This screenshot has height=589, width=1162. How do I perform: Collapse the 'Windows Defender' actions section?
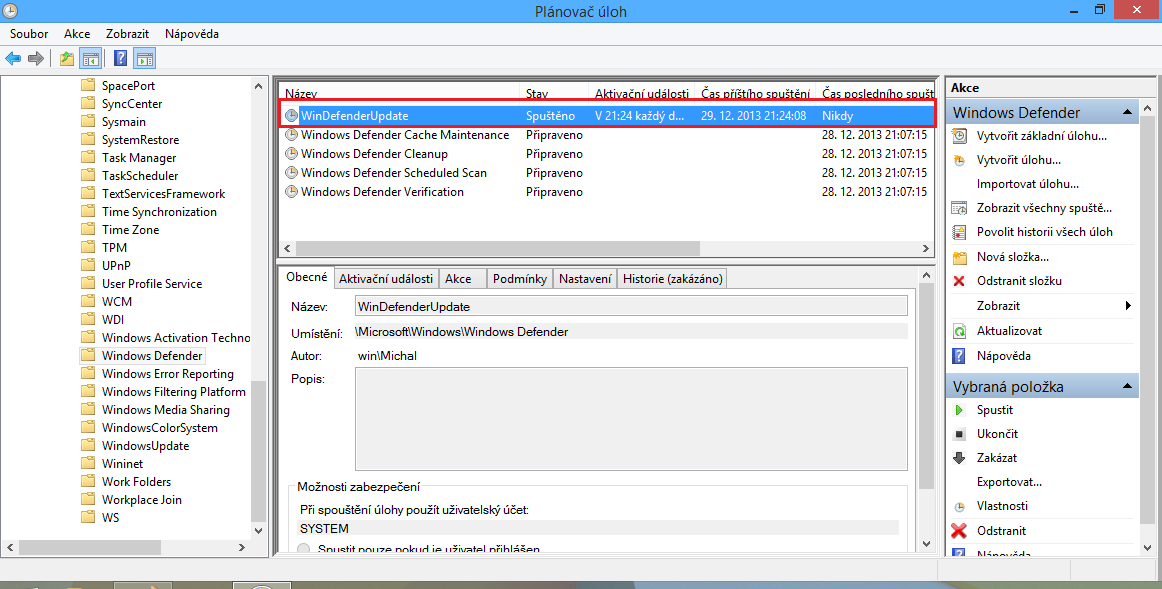[x=1127, y=112]
